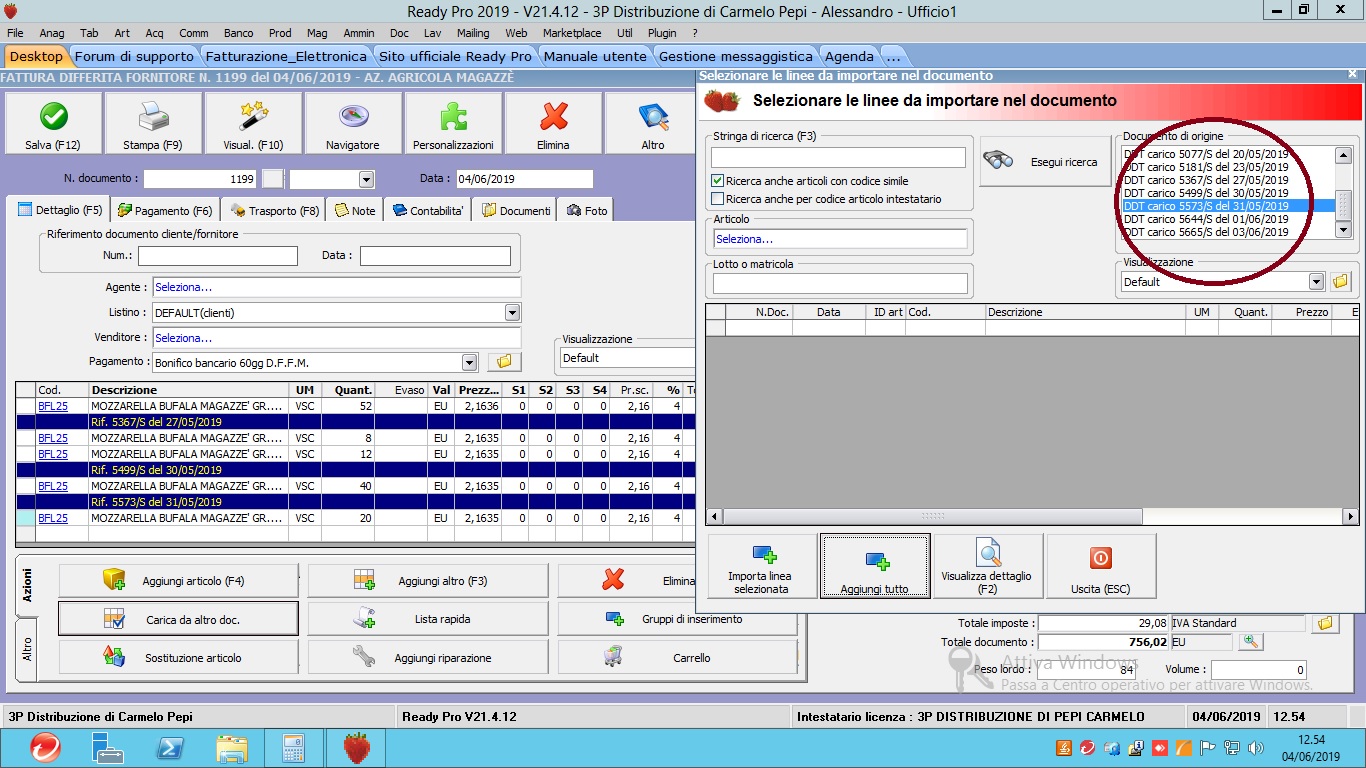Click the Lotto o matricola input field
The width and height of the screenshot is (1366, 768).
[x=840, y=283]
